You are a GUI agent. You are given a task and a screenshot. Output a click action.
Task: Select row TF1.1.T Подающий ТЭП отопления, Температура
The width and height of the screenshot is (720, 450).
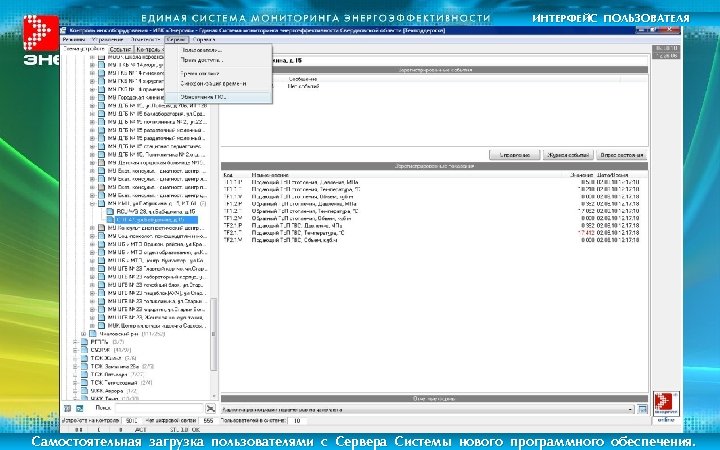tap(434, 189)
